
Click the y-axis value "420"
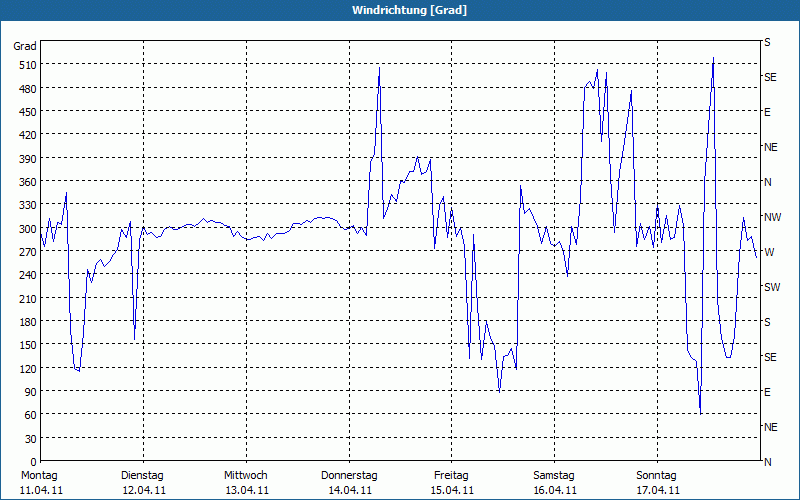[28, 135]
